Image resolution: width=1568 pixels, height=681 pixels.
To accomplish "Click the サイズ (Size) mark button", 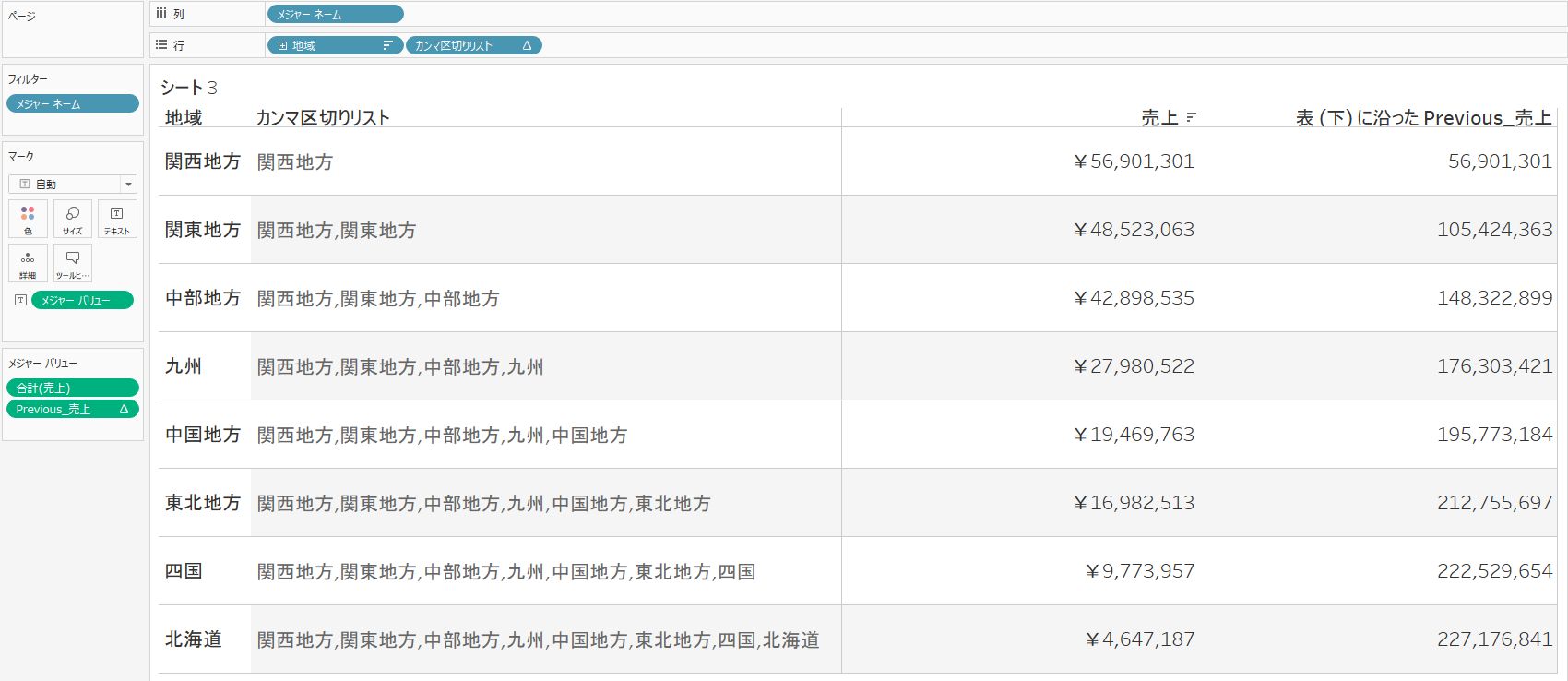I will click(x=73, y=219).
